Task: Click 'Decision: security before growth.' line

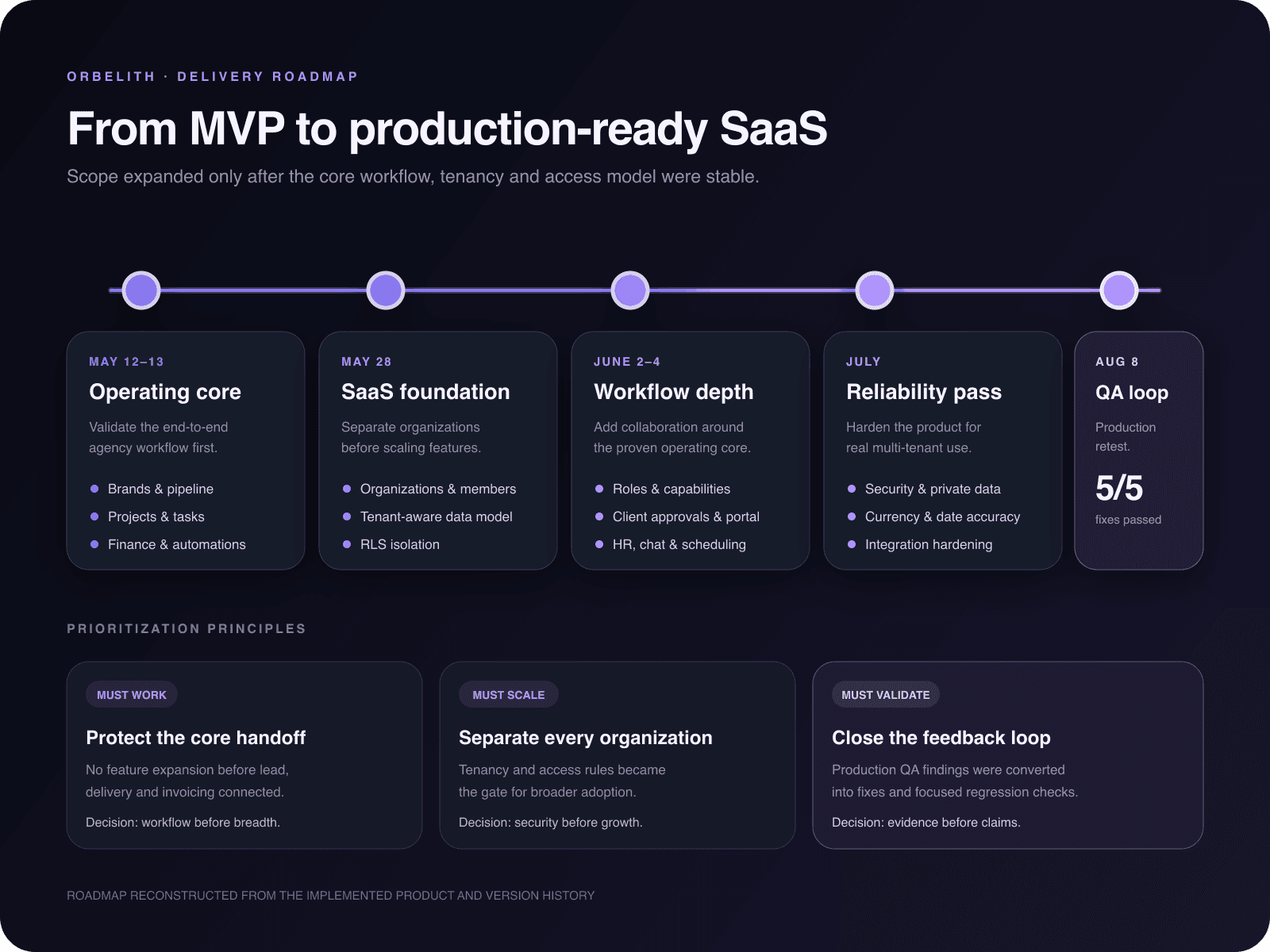Action: 551,823
